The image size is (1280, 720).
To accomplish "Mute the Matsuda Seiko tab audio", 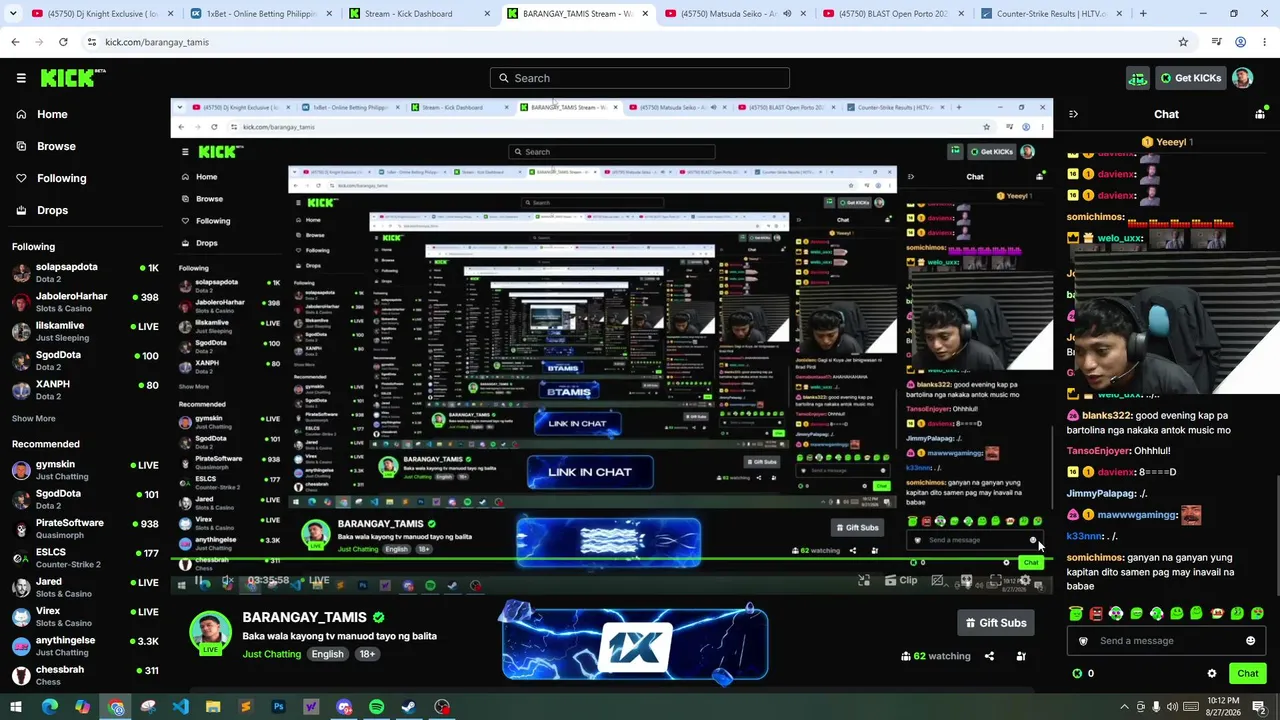I will tap(787, 14).
